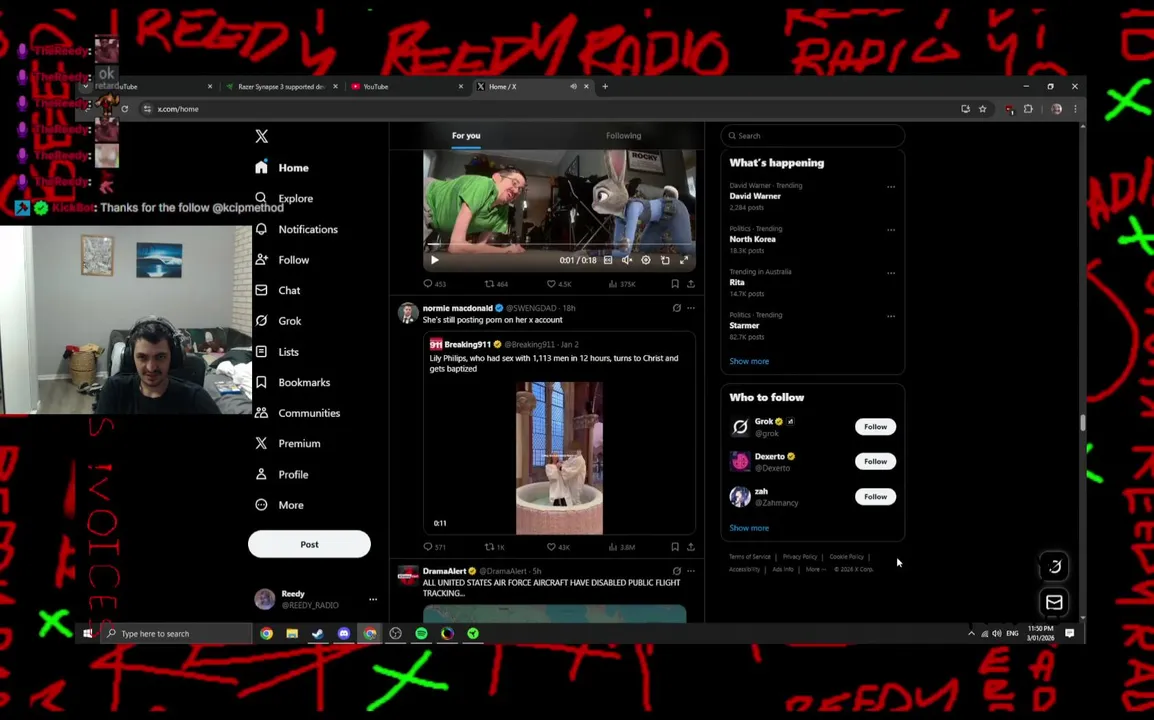1154x720 pixels.
Task: Click the video progress bar
Action: tap(559, 245)
